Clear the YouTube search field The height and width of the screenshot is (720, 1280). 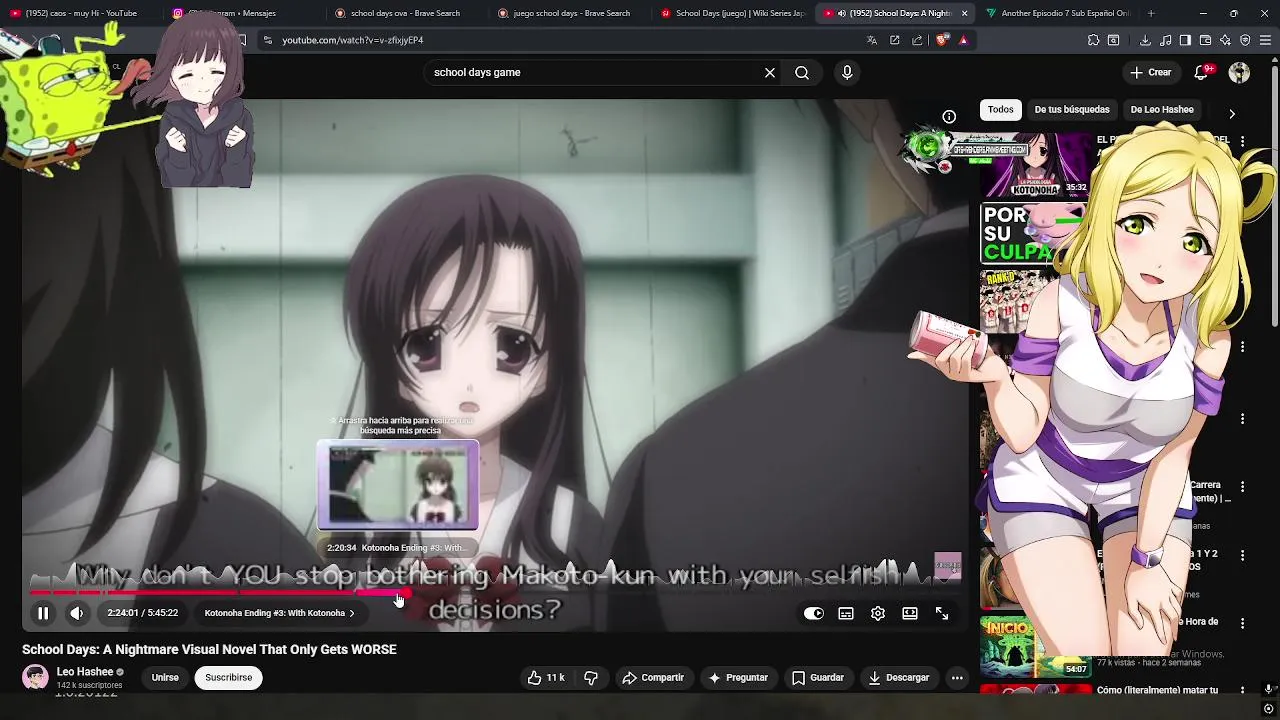point(770,72)
